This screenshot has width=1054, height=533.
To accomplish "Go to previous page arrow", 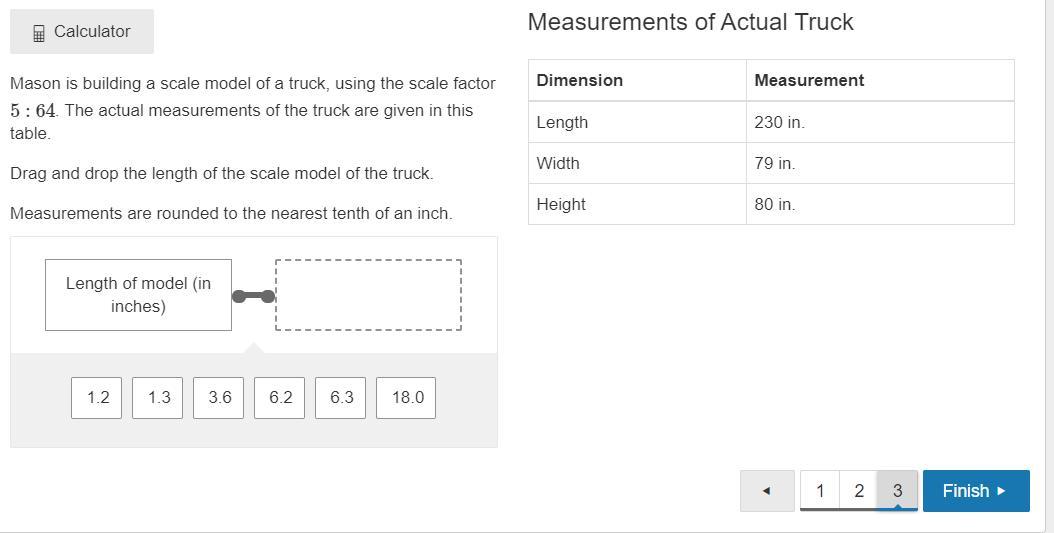I will (x=767, y=491).
